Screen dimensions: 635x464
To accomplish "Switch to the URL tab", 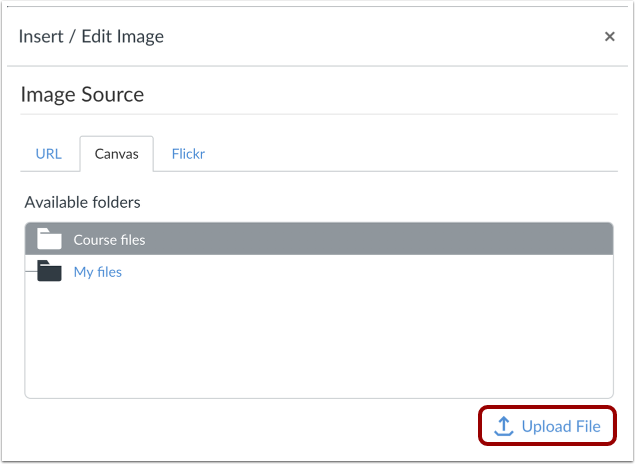I will coord(49,154).
